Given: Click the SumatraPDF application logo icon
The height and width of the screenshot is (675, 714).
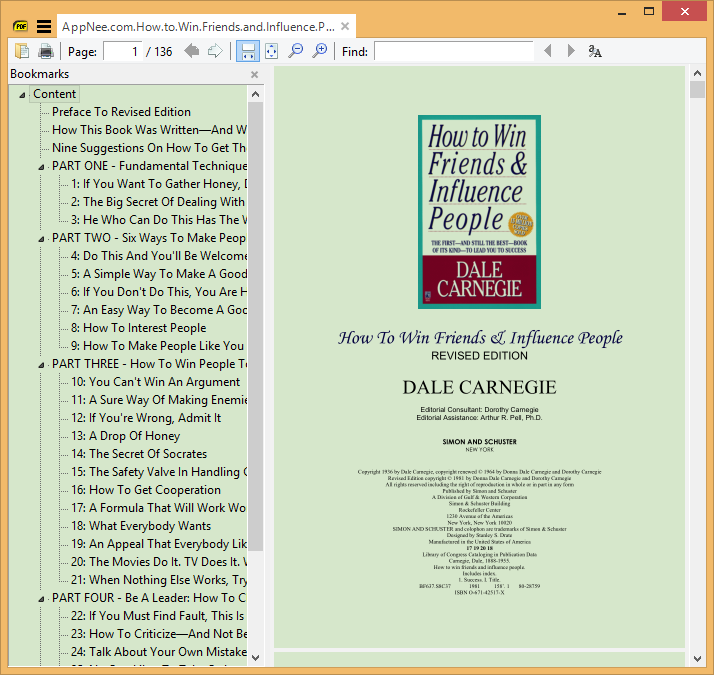Looking at the screenshot, I should tap(20, 26).
